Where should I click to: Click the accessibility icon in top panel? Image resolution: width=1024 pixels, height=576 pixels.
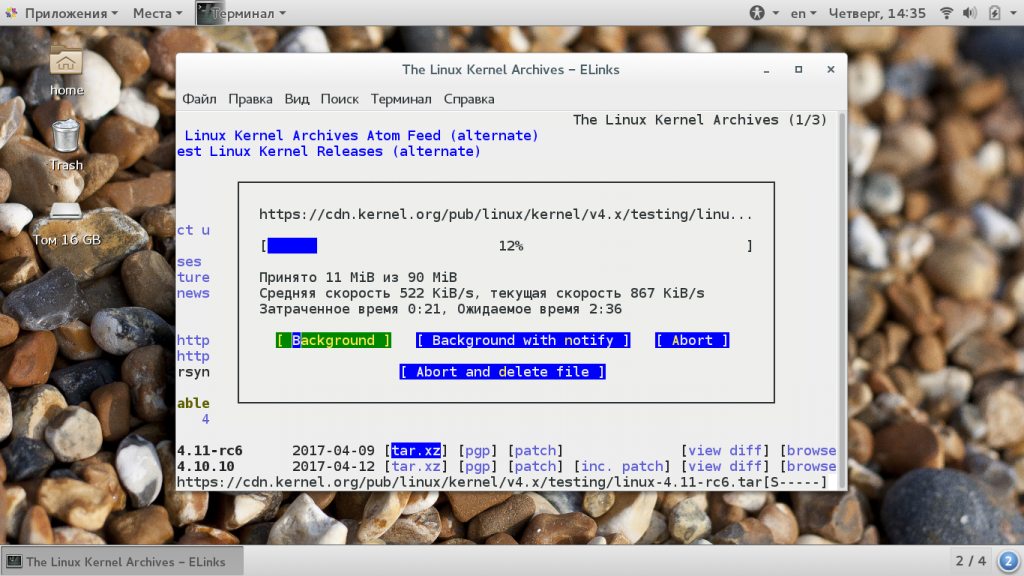pyautogui.click(x=757, y=13)
